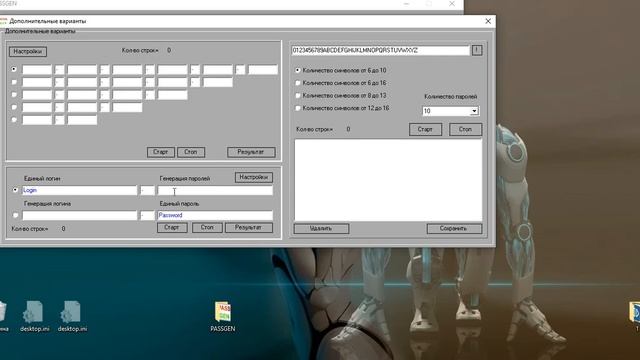Close the PASSGEN main window behind
The width and height of the screenshot is (640, 360).
452,4
